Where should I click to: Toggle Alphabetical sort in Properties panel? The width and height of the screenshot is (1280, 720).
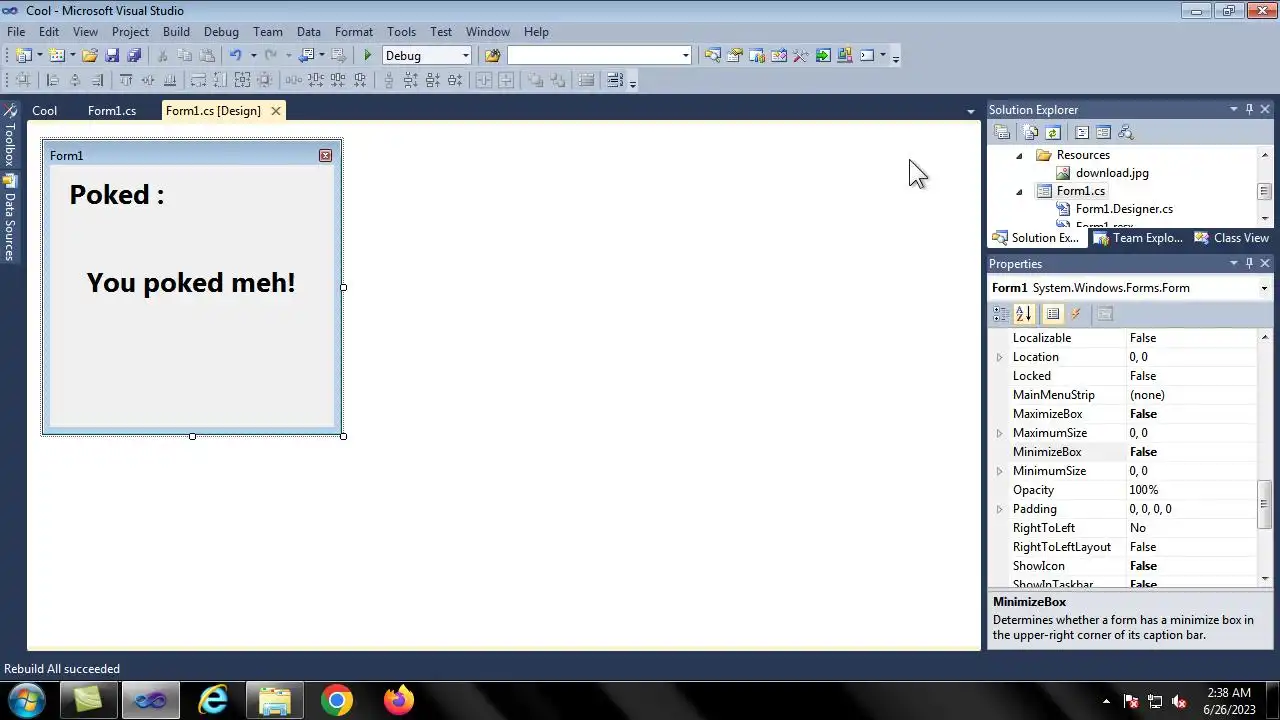pos(1023,314)
